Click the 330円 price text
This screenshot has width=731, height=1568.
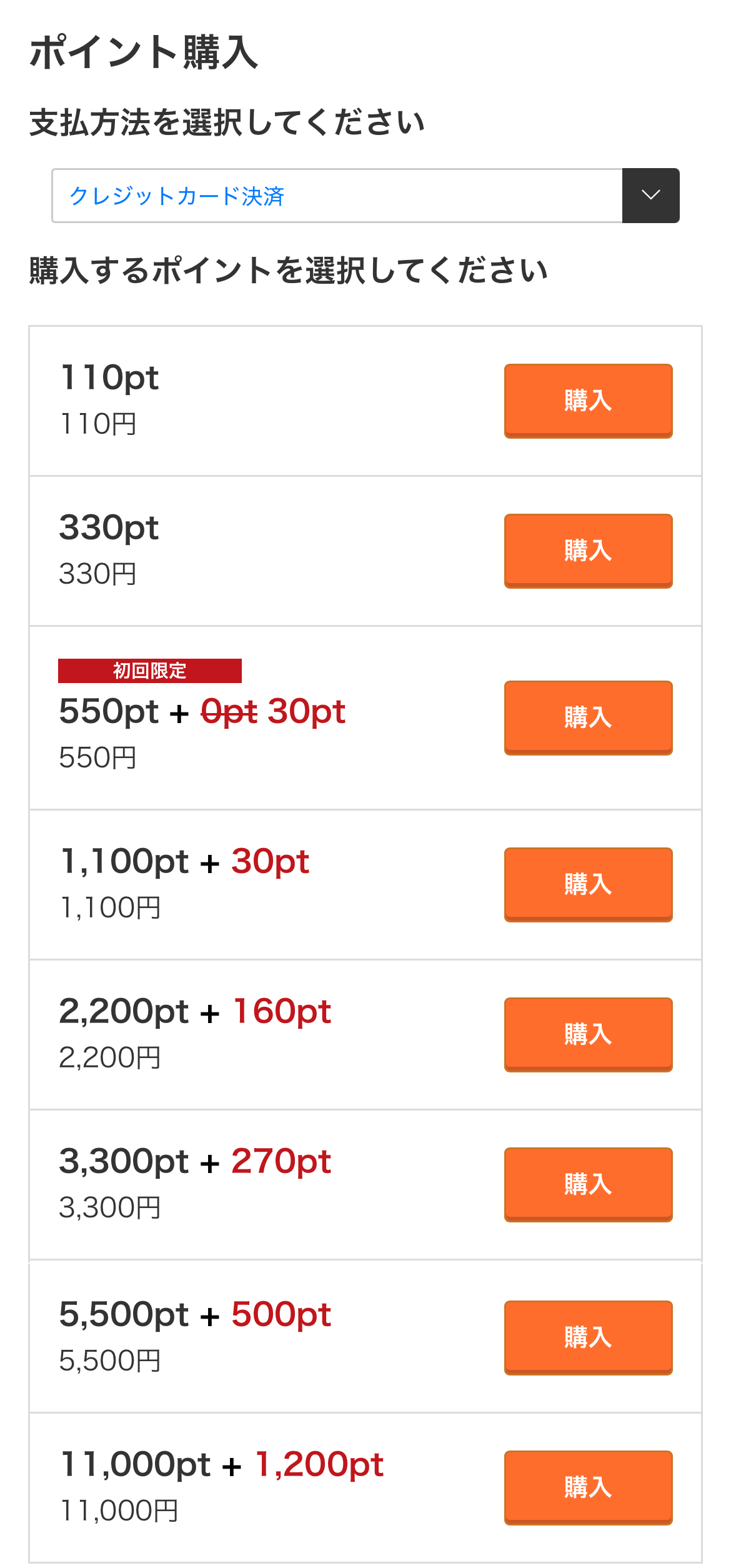click(x=98, y=574)
